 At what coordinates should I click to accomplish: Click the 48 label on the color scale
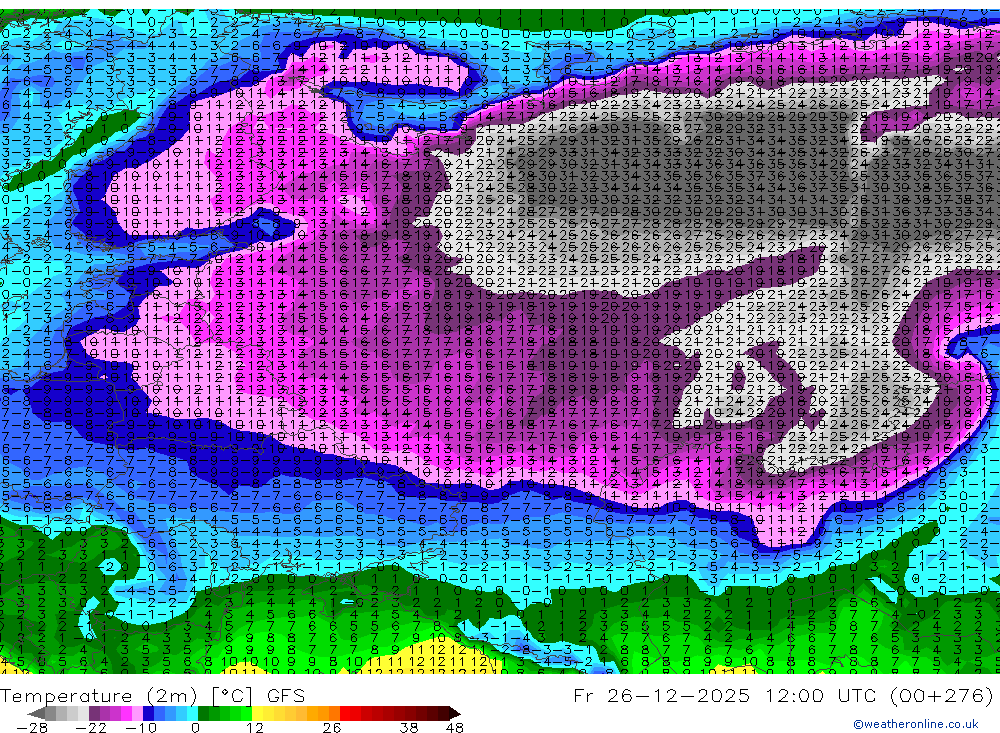tap(454, 728)
